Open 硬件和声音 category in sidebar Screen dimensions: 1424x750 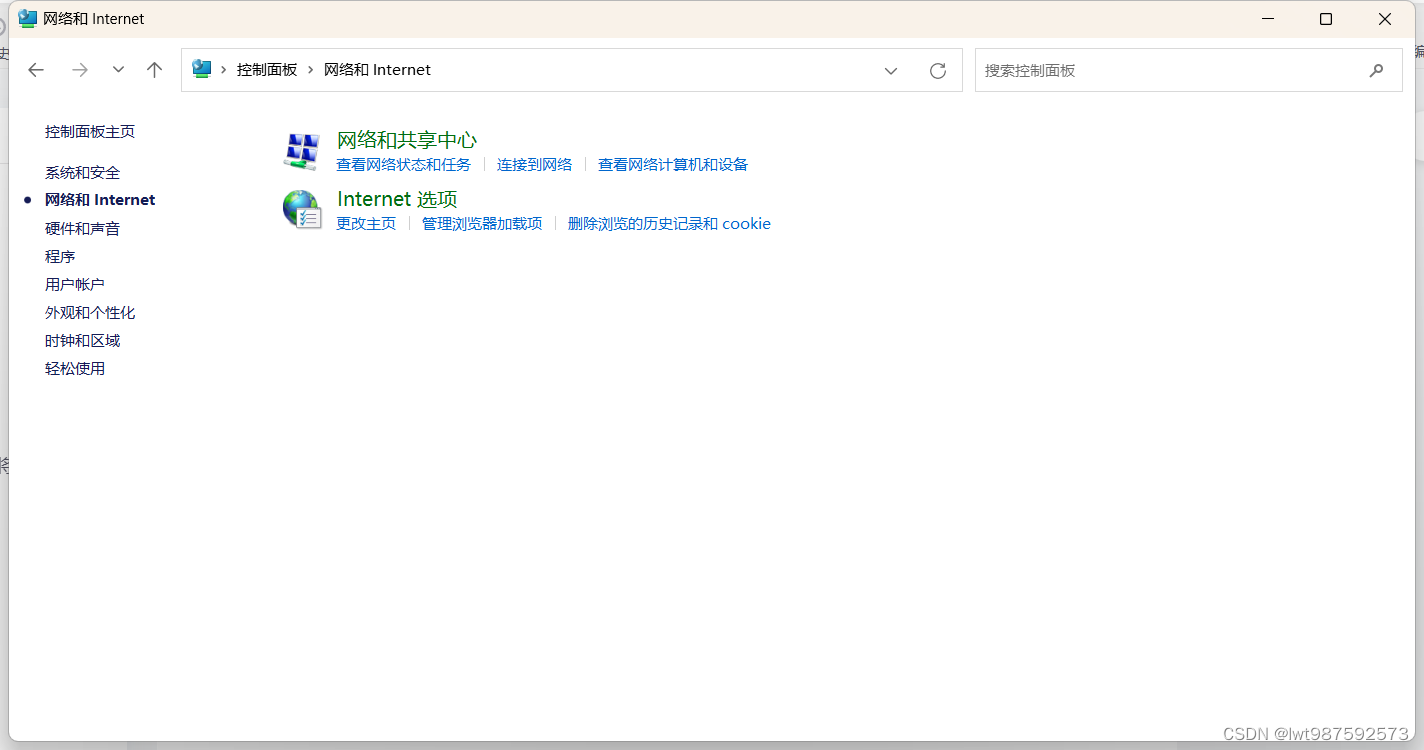point(82,229)
